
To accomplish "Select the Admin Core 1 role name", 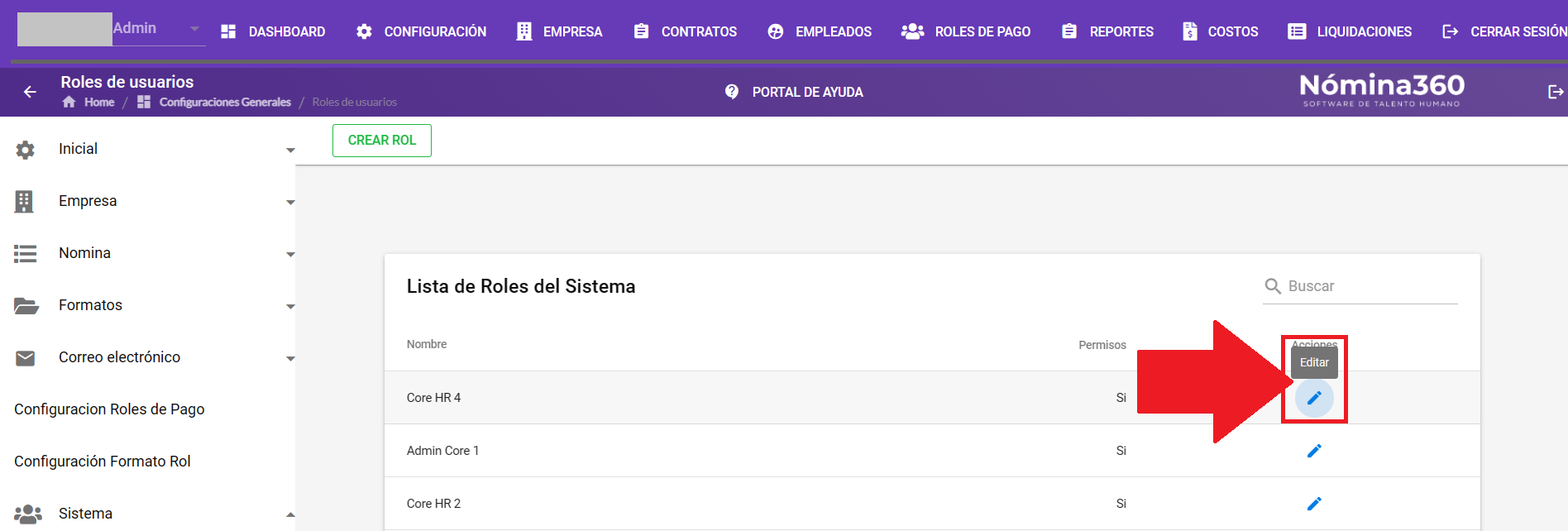I will 442,451.
